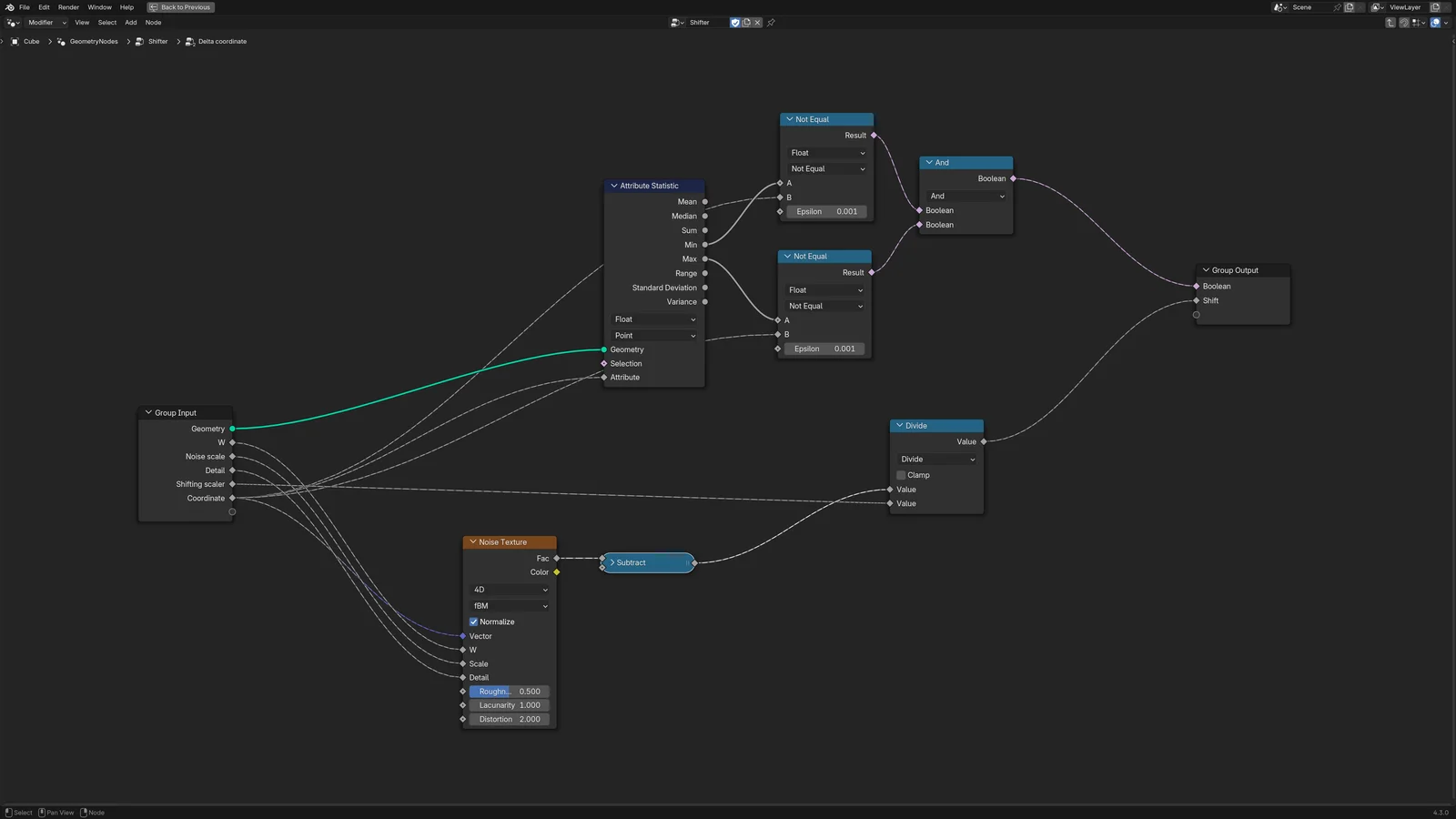Click the GeometryNodes breadcrumb
The width and height of the screenshot is (1456, 819).
tap(94, 42)
